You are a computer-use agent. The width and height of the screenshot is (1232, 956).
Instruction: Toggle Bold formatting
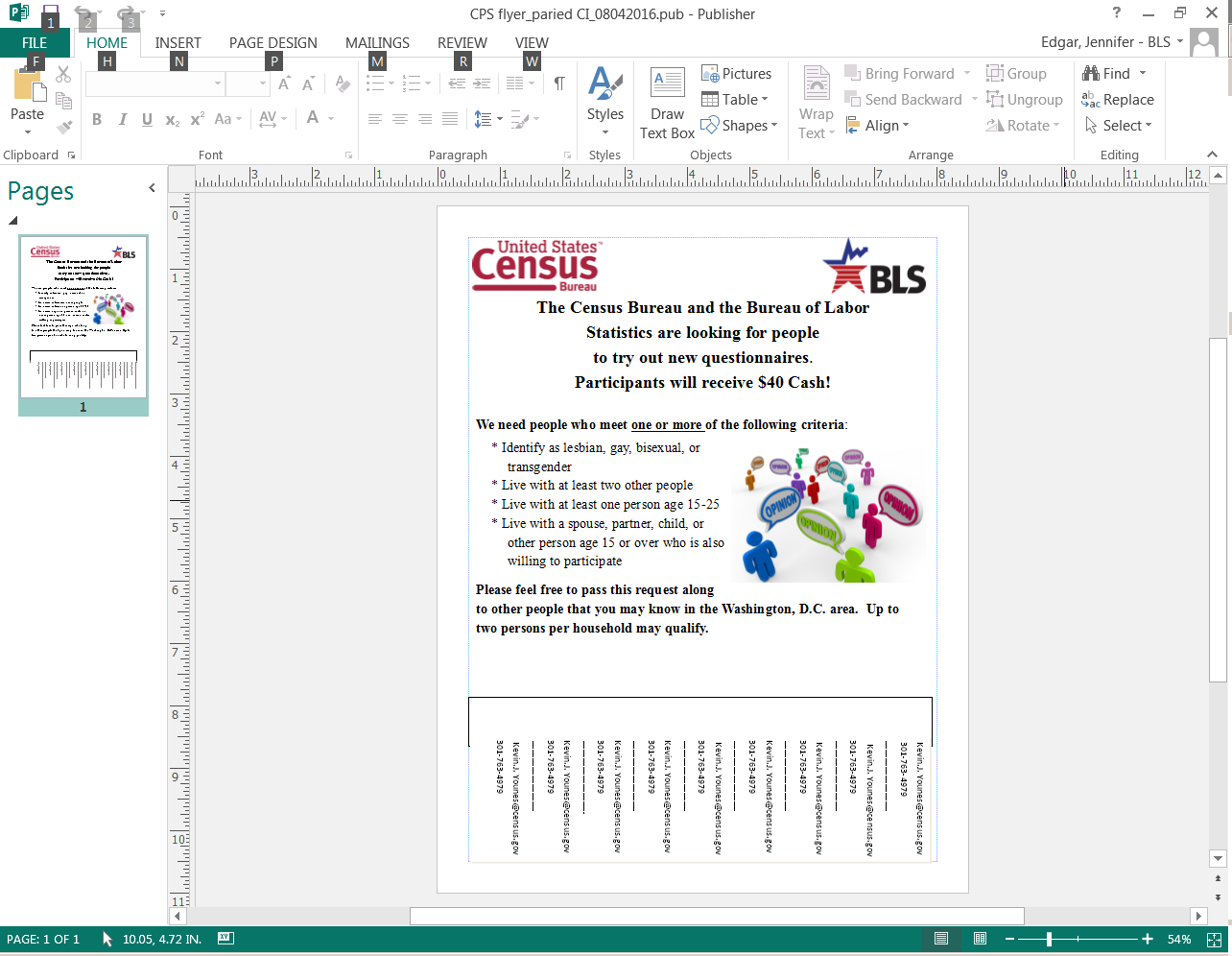pos(97,120)
